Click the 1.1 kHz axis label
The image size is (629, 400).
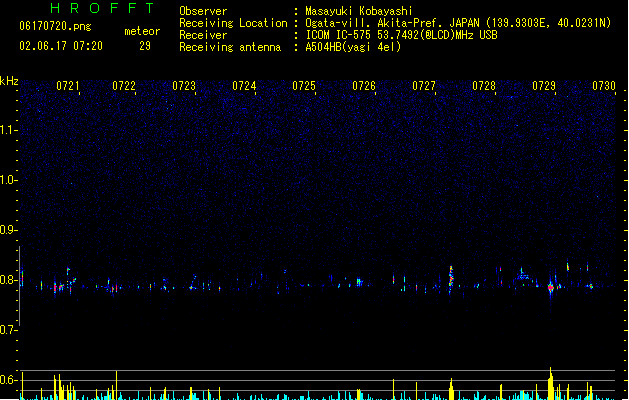click(x=7, y=130)
